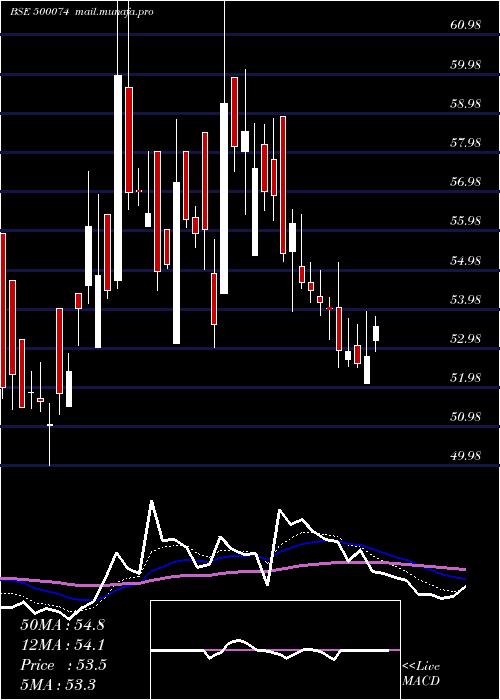Image resolution: width=500 pixels, height=700 pixels.
Task: Click the 52.98 price level label
Action: [466, 338]
